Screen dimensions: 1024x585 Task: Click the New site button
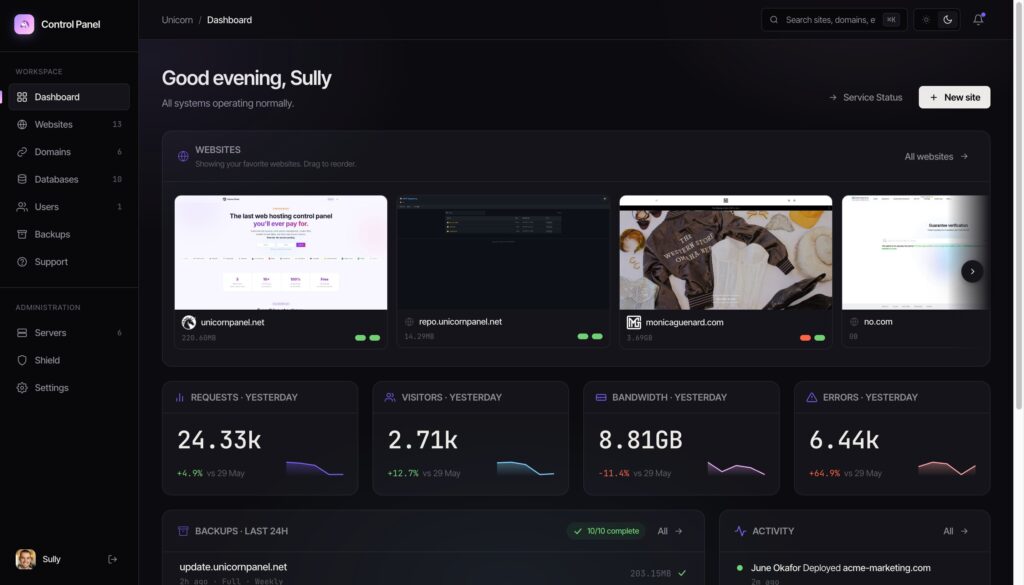pos(954,97)
